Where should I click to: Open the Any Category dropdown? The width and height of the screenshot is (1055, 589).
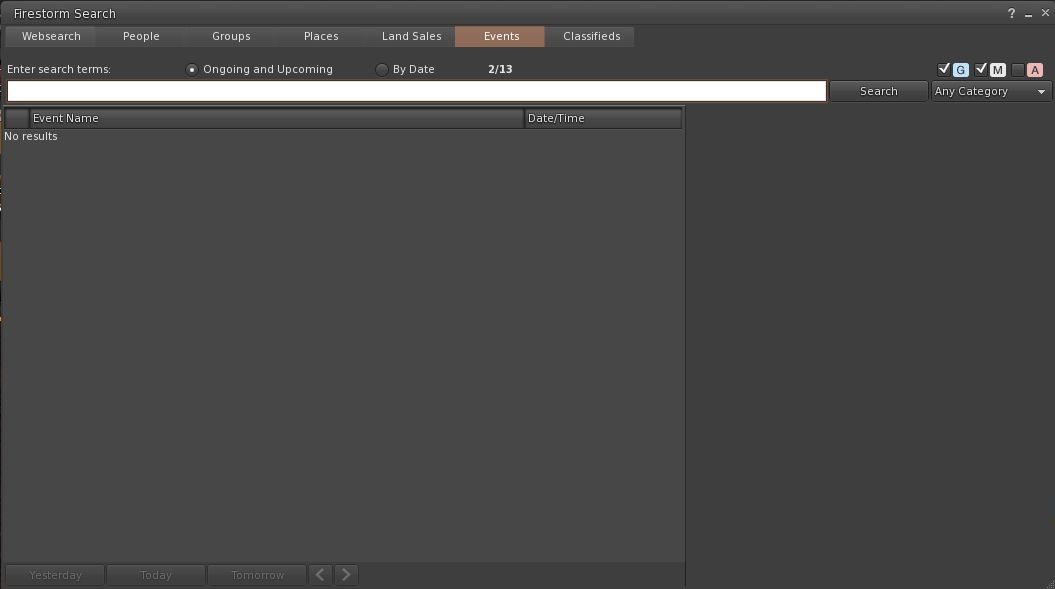990,91
